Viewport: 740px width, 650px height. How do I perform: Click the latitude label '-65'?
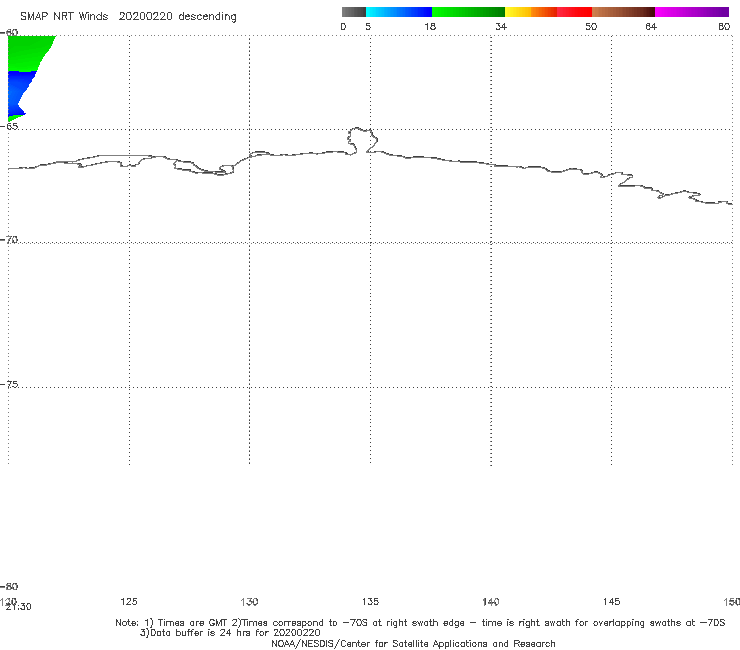point(9,127)
